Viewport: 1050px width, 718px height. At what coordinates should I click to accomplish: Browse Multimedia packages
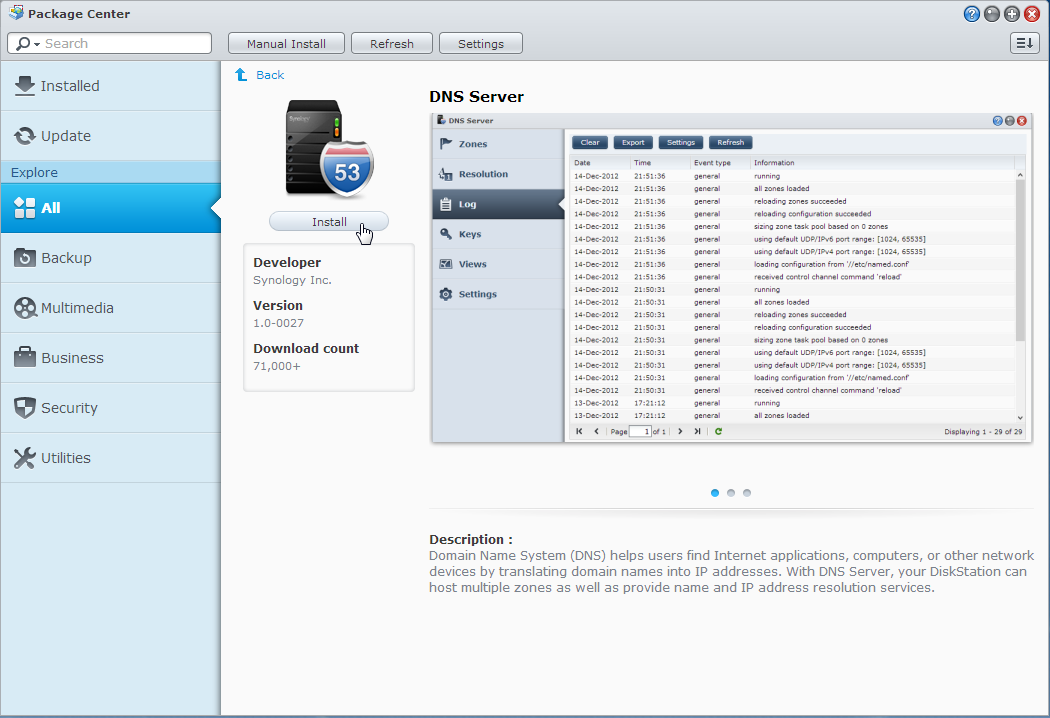click(x=110, y=308)
